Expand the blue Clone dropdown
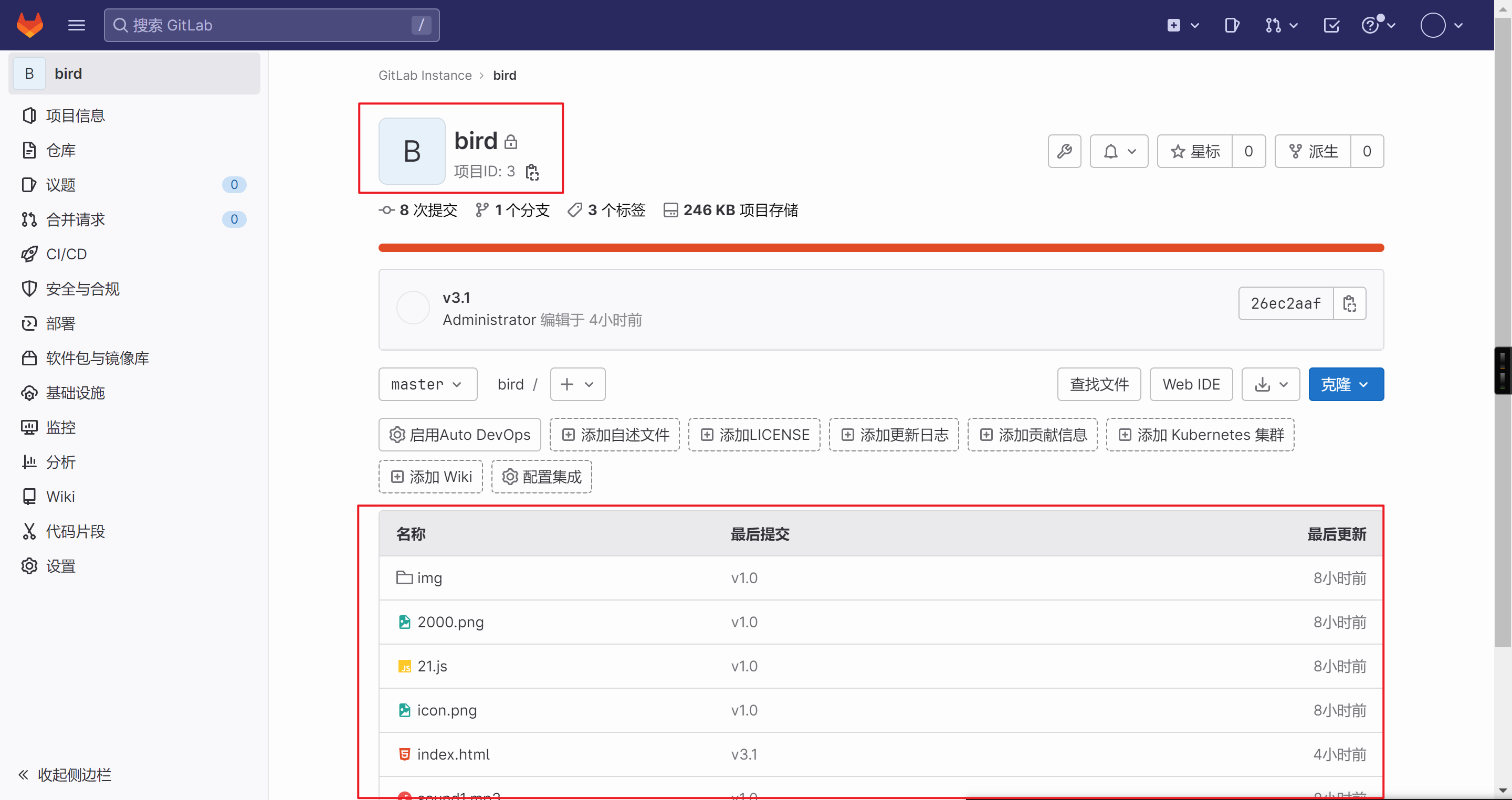1512x800 pixels. click(1345, 384)
